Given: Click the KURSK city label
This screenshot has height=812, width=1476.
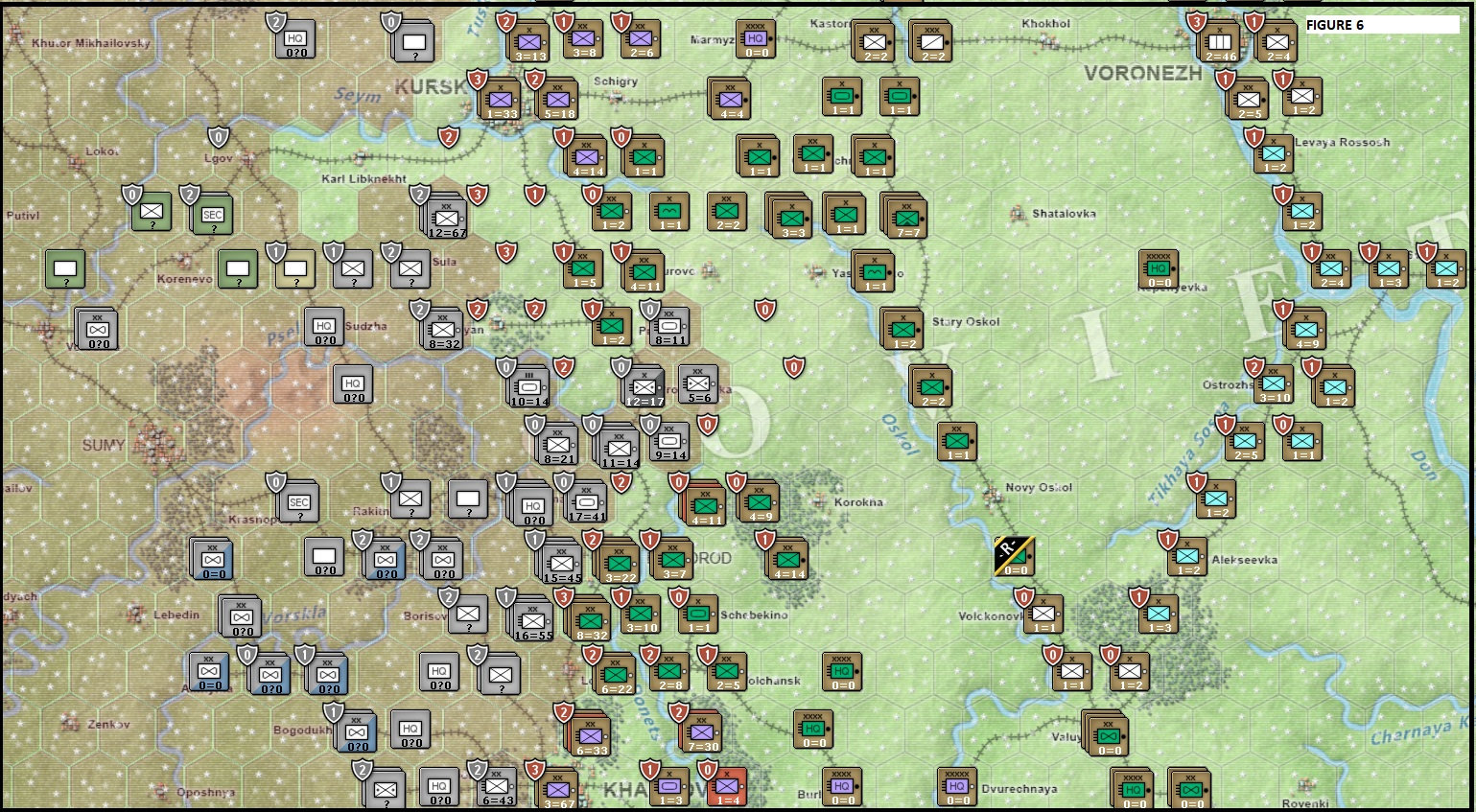Looking at the screenshot, I should coord(431,87).
